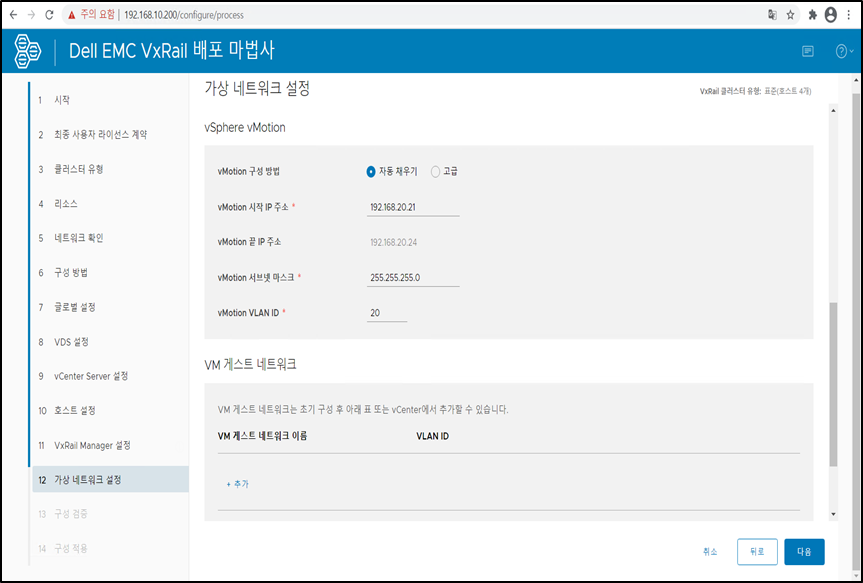Reload the page with refresh icon
Image resolution: width=863 pixels, height=583 pixels.
tap(50, 15)
